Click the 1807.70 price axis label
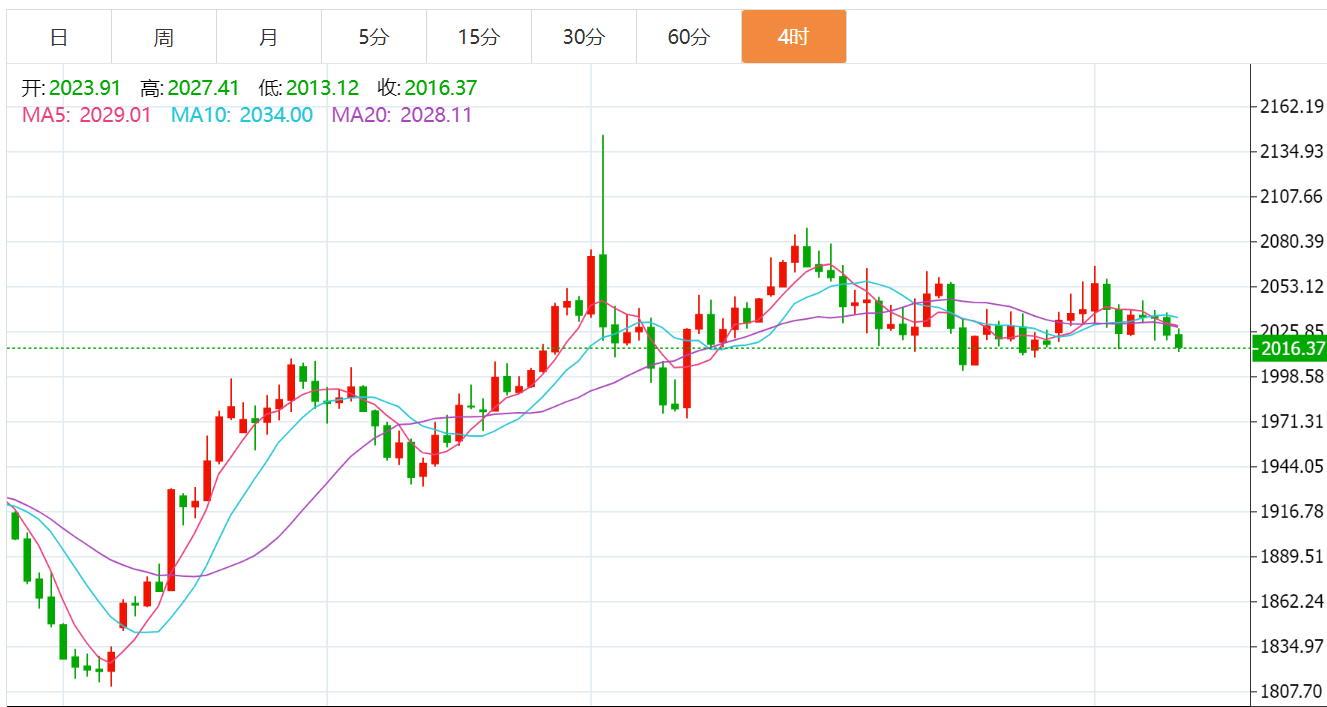1327x707 pixels. (x=1292, y=692)
